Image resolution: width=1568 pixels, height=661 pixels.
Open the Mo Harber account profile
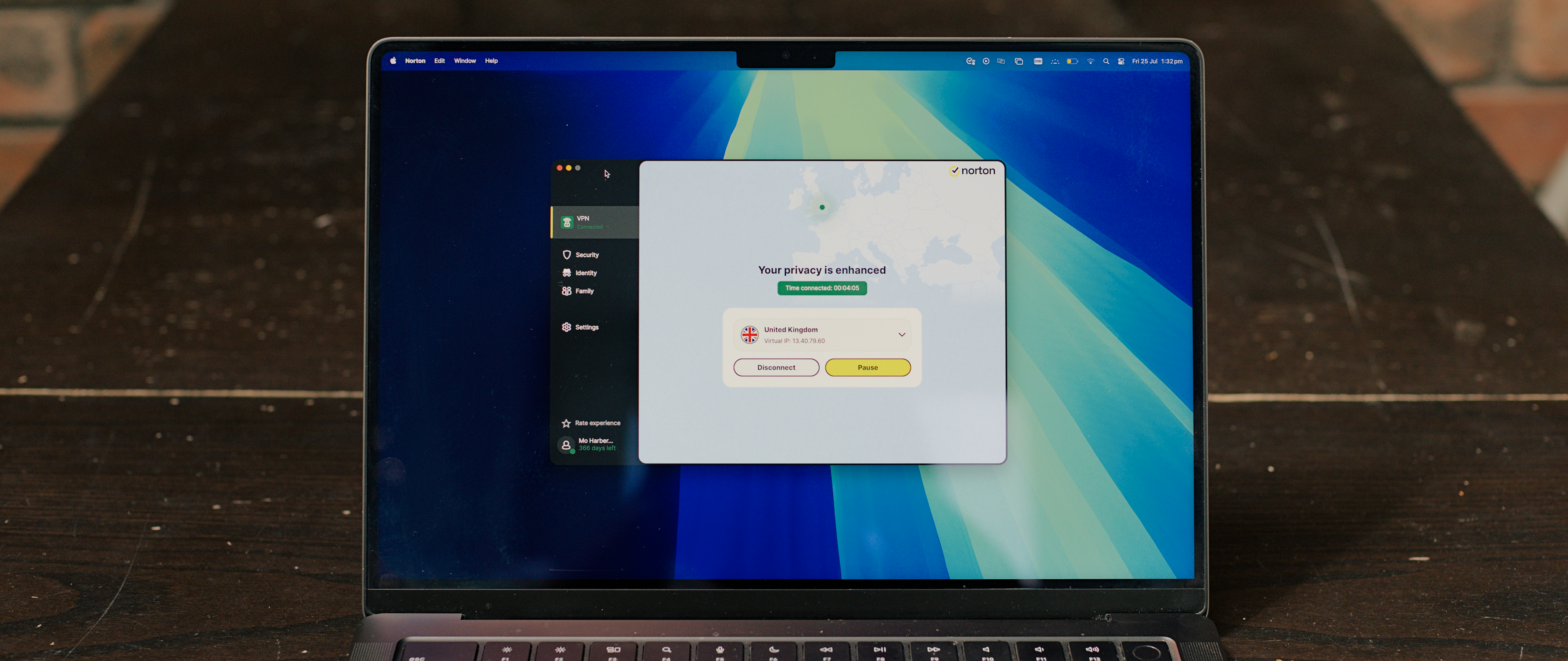click(588, 445)
